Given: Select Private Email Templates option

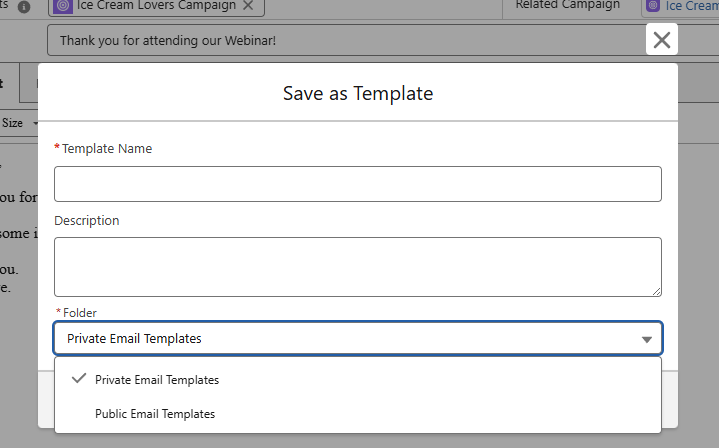Looking at the screenshot, I should (157, 380).
